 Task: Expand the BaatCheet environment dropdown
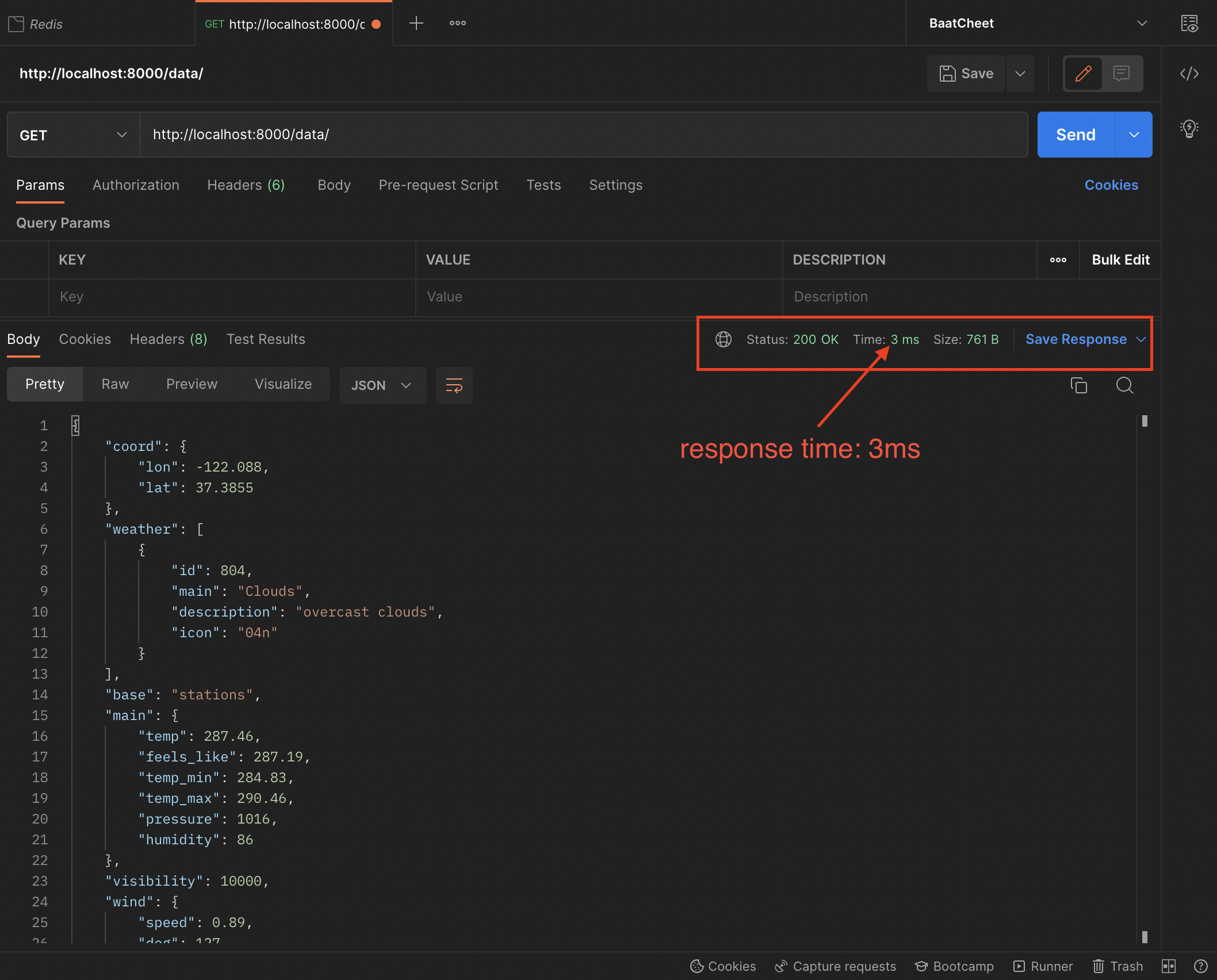[1142, 24]
